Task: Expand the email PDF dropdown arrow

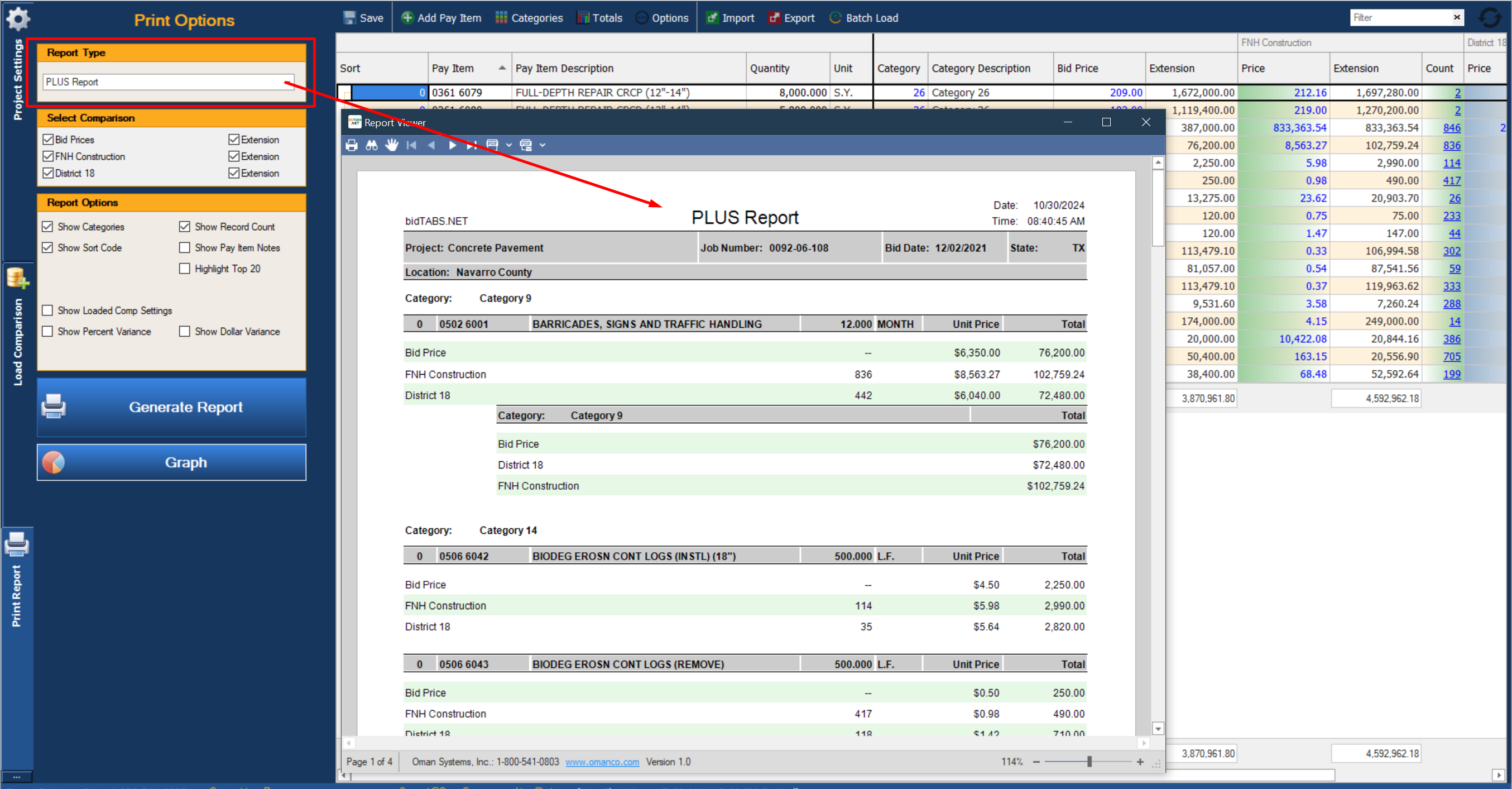Action: [543, 145]
